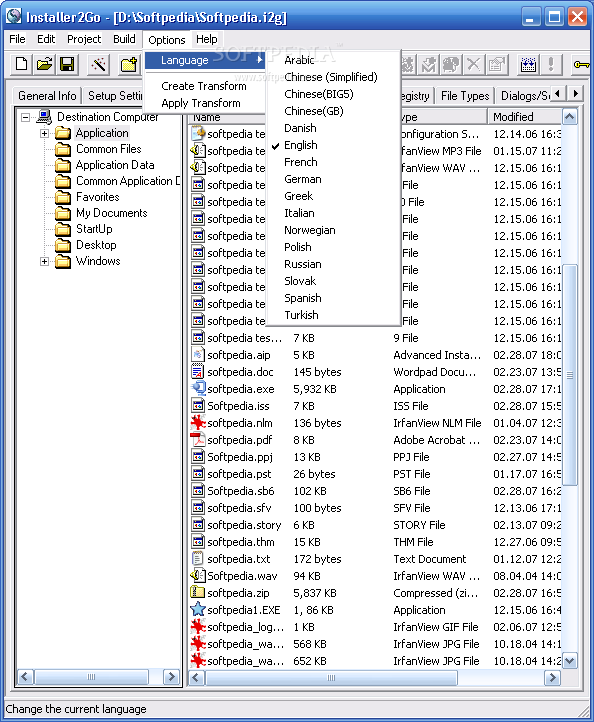Click the softpedia.pdf Acrobat file icon
This screenshot has width=594, height=722.
(x=198, y=440)
